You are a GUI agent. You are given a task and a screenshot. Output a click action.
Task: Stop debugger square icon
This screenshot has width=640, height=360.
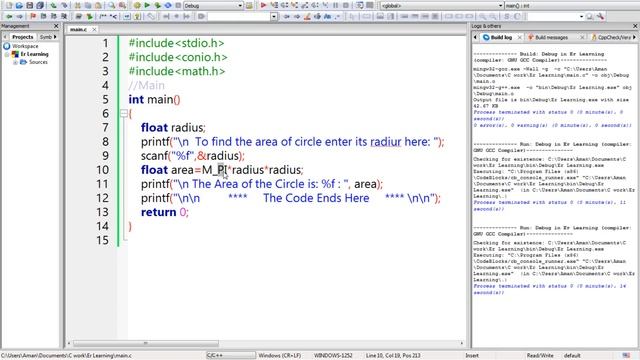[x=346, y=6]
